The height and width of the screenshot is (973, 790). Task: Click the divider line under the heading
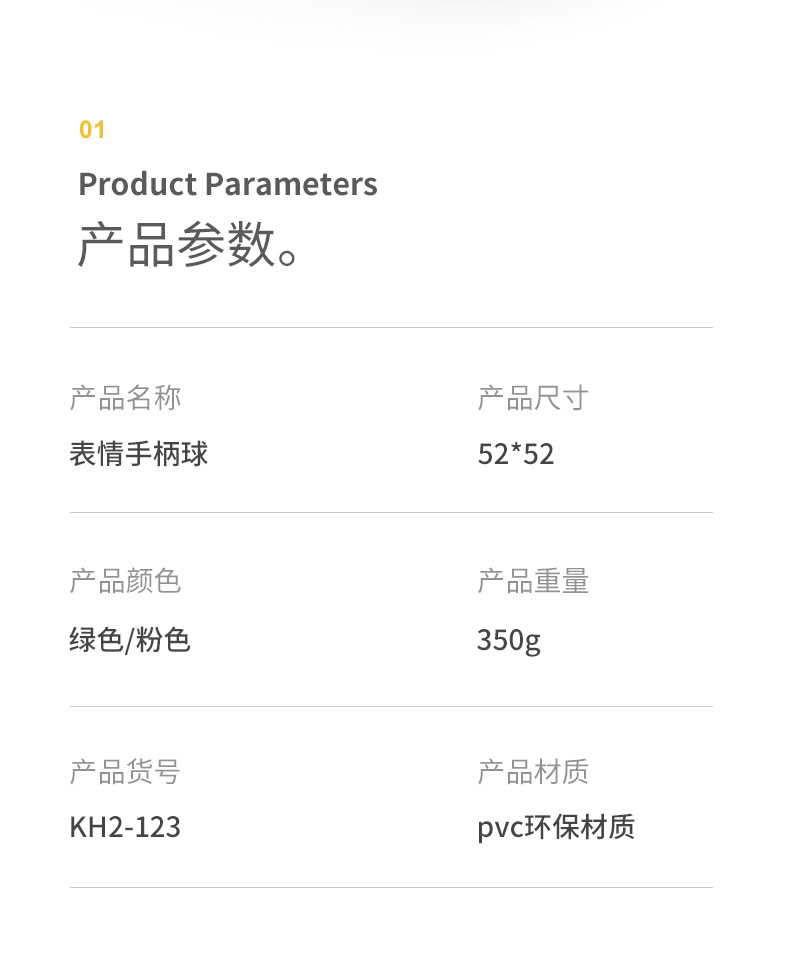[391, 327]
